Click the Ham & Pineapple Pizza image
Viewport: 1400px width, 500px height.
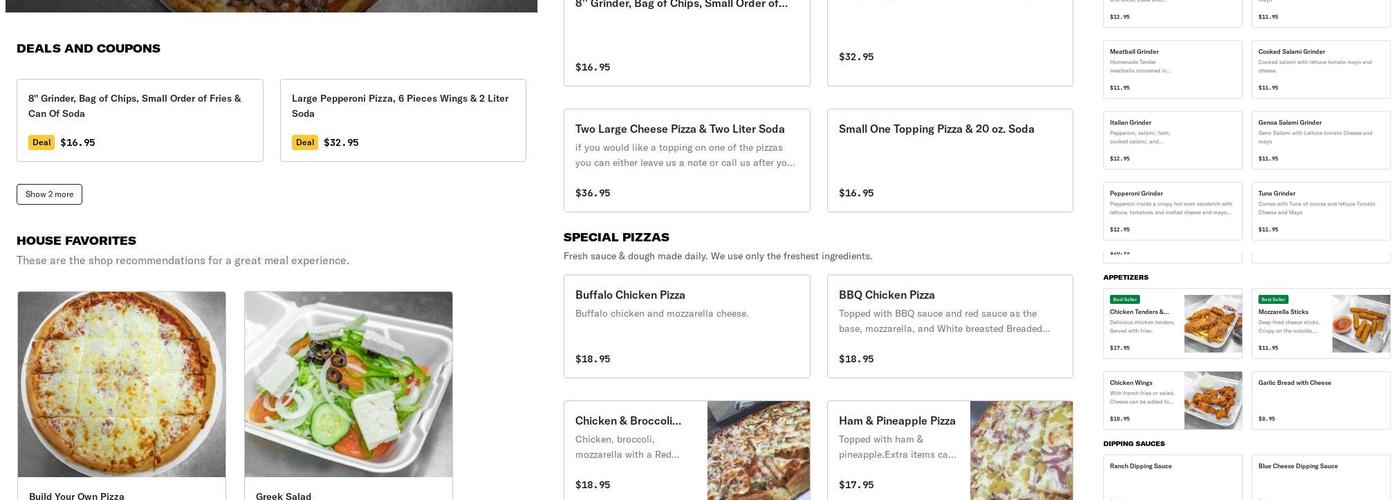1021,450
